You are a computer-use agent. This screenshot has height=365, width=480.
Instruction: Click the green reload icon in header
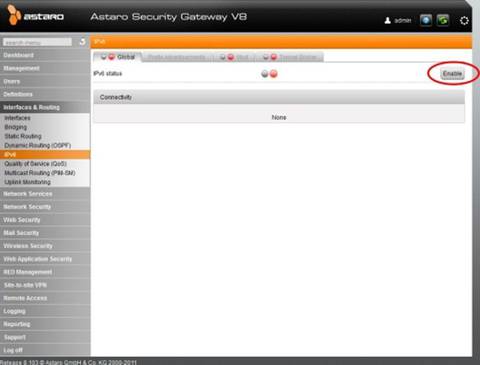click(443, 21)
